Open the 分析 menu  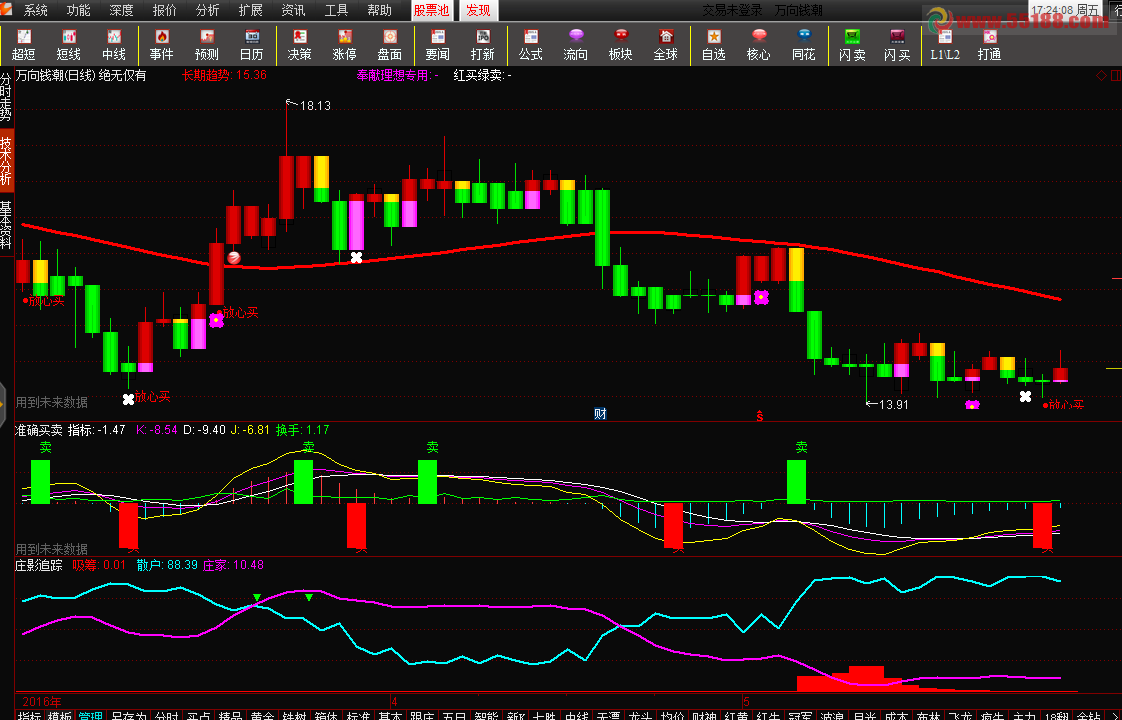[x=208, y=10]
